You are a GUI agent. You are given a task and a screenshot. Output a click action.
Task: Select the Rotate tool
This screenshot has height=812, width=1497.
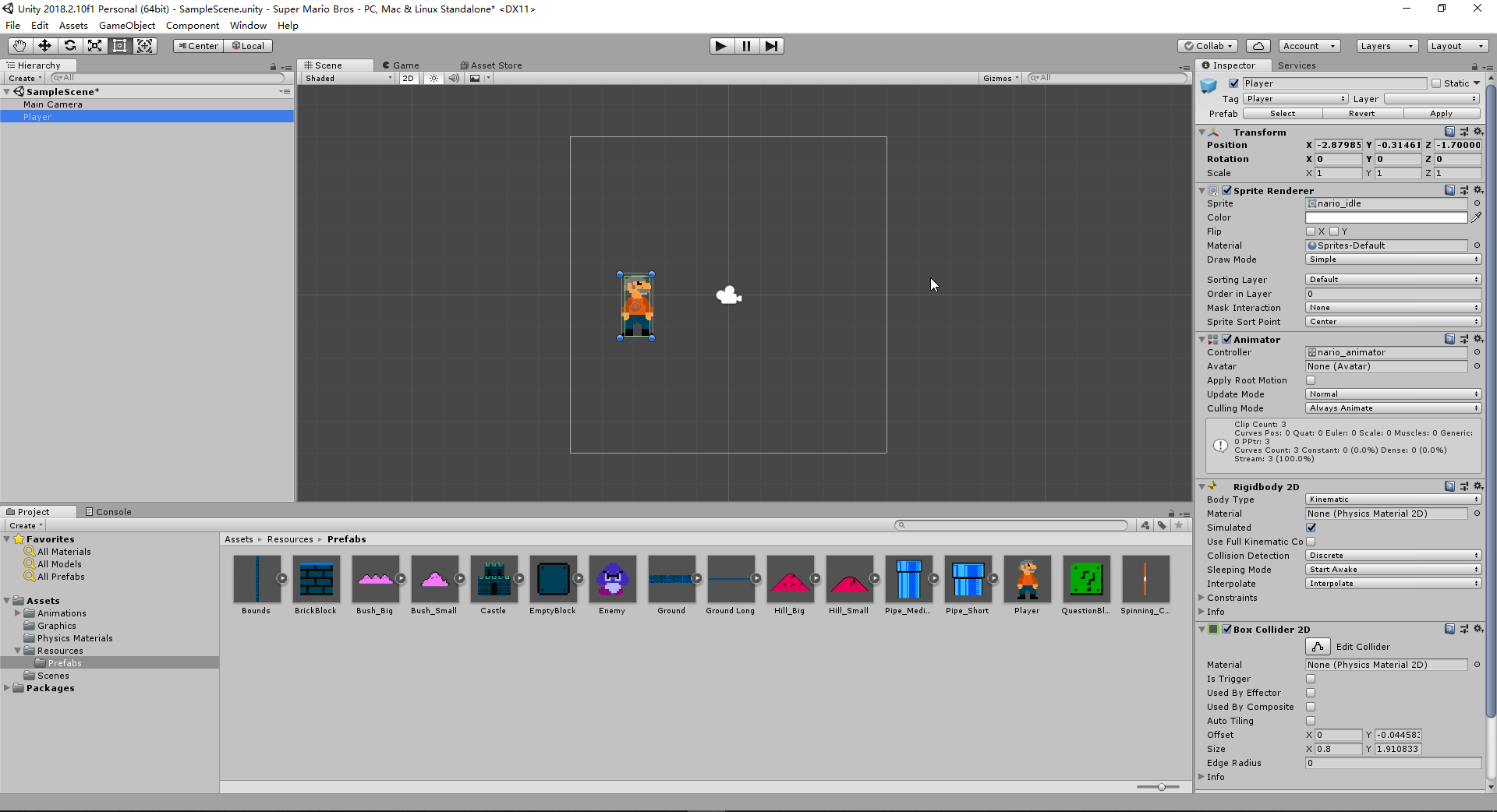[69, 46]
